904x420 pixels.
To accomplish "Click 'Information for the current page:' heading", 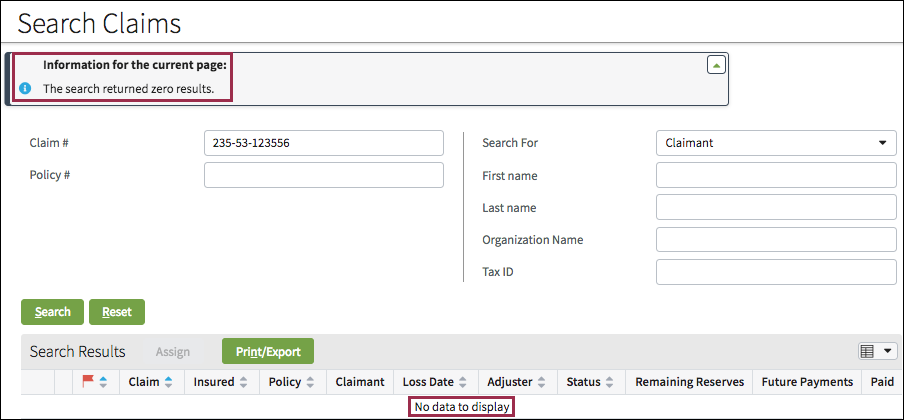I will pyautogui.click(x=135, y=65).
